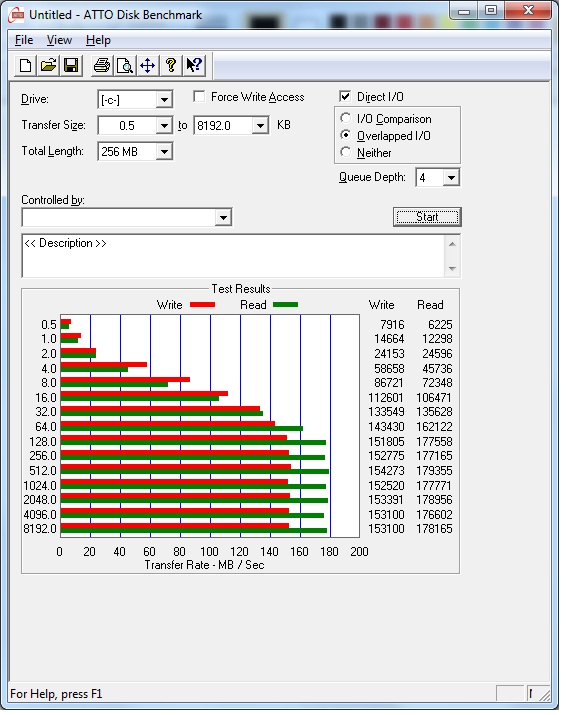Print using the printer toolbar icon

tap(101, 66)
